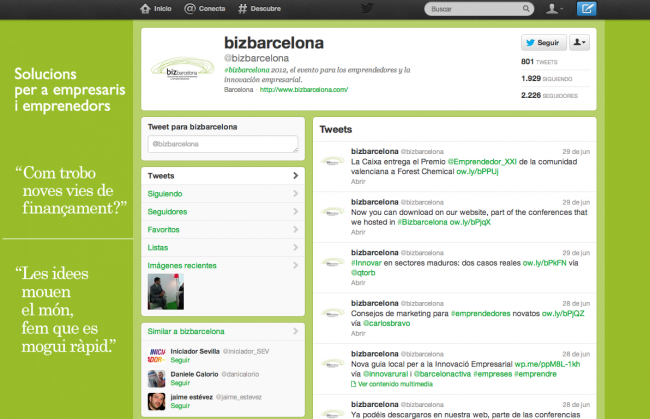Open the Seguidores list

point(223,211)
